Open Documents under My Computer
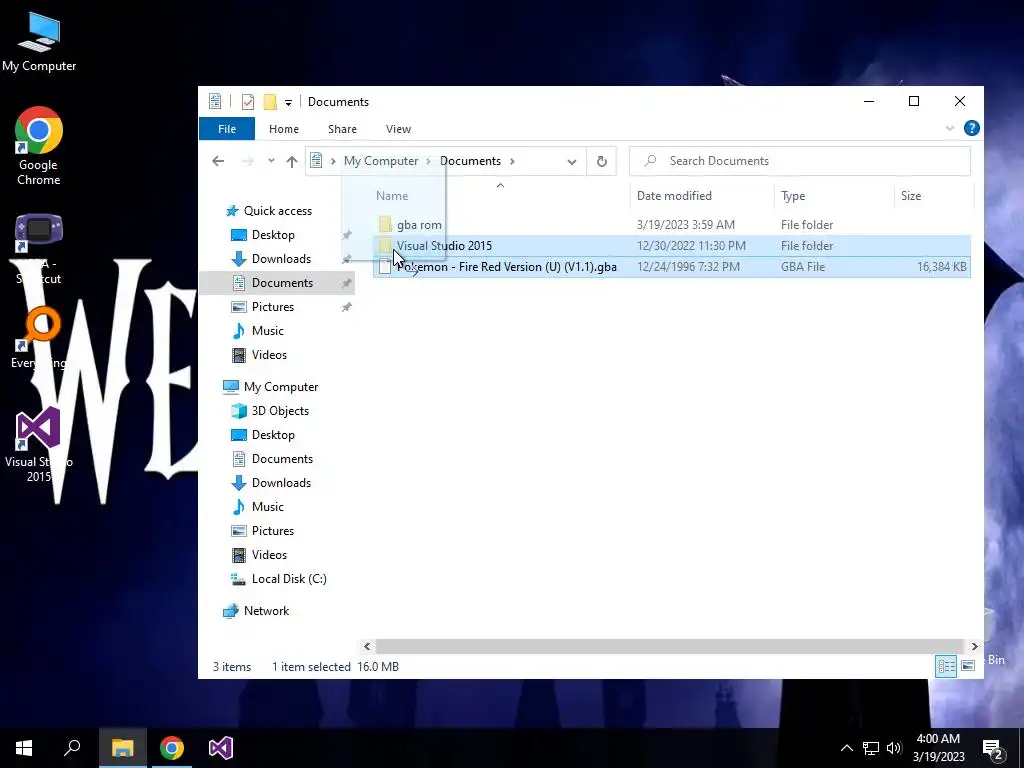1024x768 pixels. [282, 459]
